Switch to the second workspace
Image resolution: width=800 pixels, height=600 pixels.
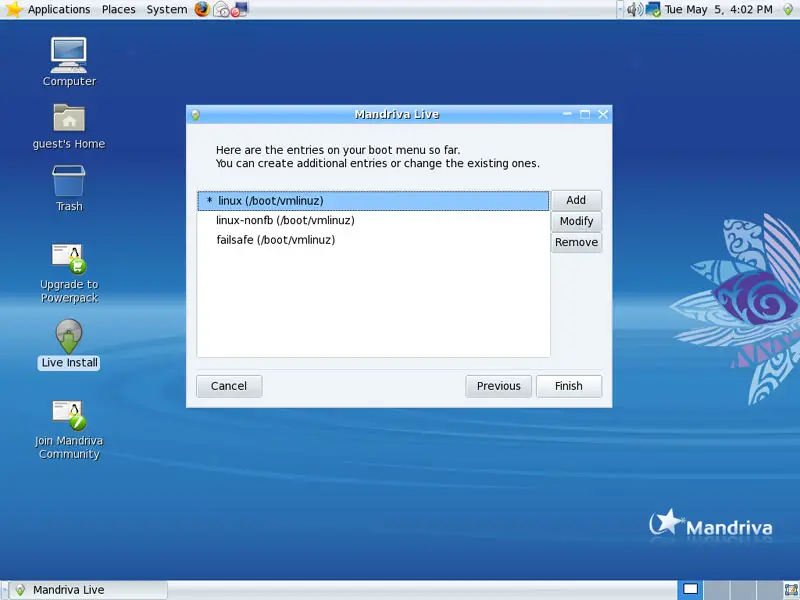click(716, 590)
